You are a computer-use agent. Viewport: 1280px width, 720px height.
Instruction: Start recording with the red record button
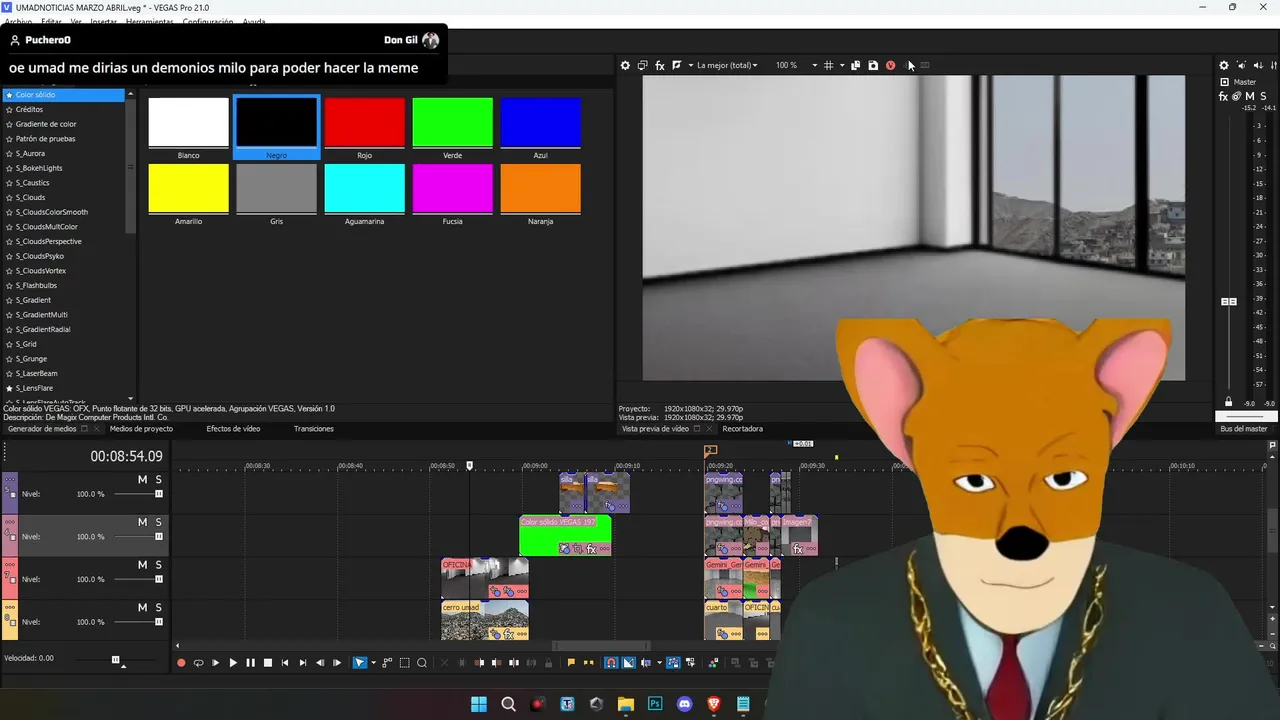coord(181,662)
